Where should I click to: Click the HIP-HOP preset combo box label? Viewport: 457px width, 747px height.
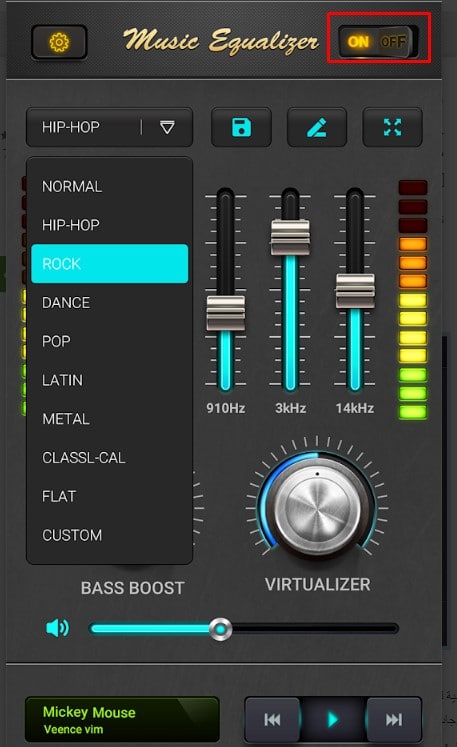[x=71, y=127]
